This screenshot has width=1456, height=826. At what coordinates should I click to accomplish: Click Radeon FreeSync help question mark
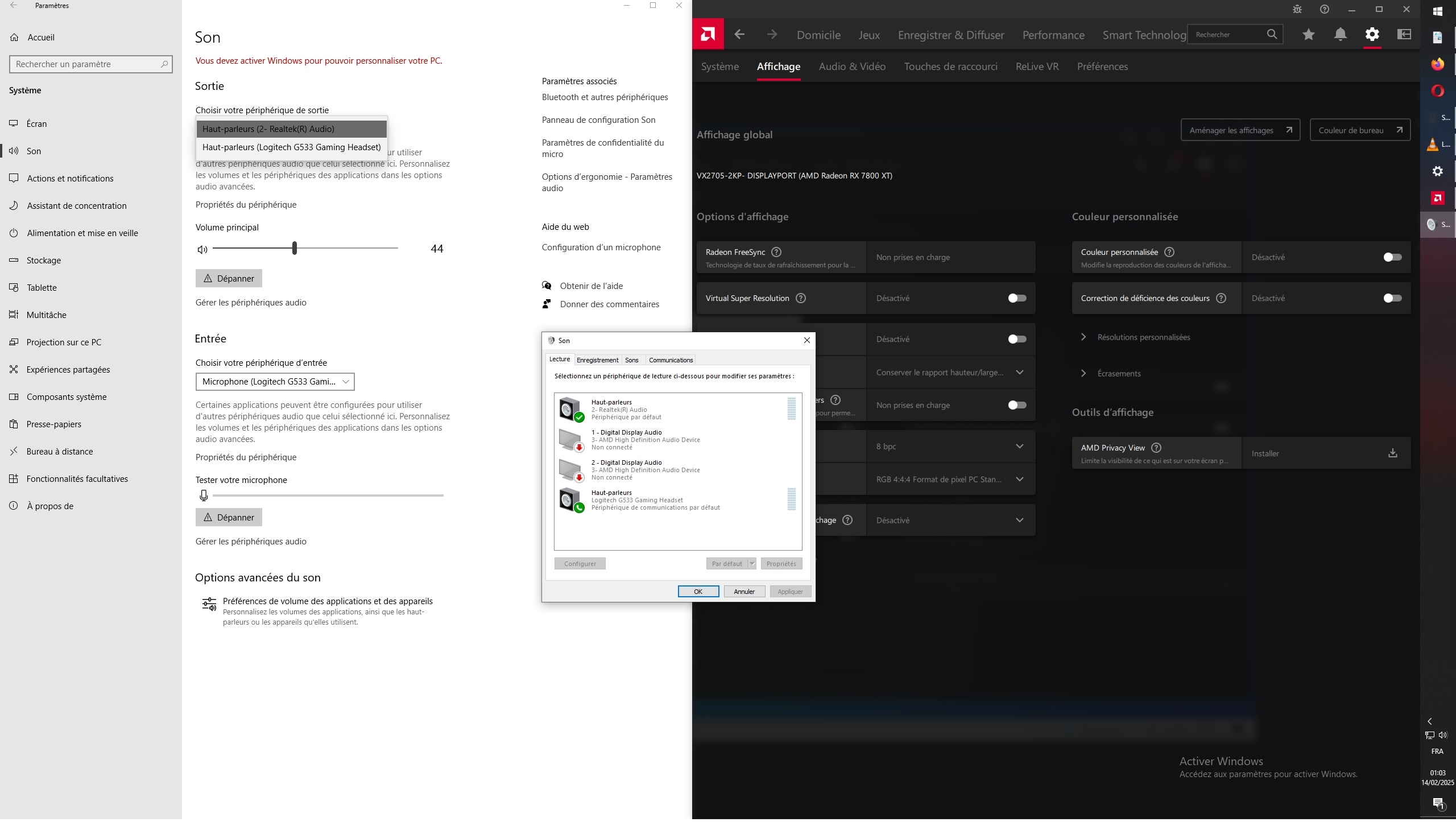(x=776, y=252)
